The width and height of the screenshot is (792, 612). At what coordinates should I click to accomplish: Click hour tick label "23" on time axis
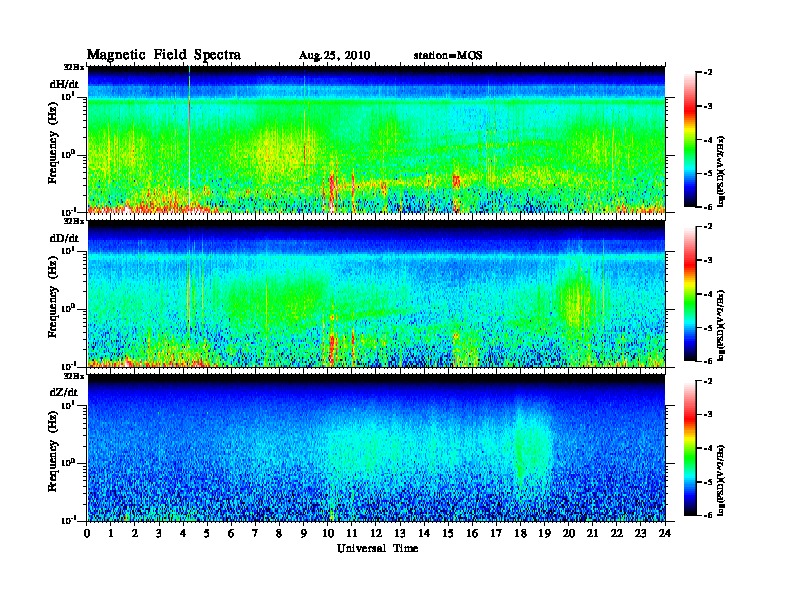pyautogui.click(x=640, y=533)
